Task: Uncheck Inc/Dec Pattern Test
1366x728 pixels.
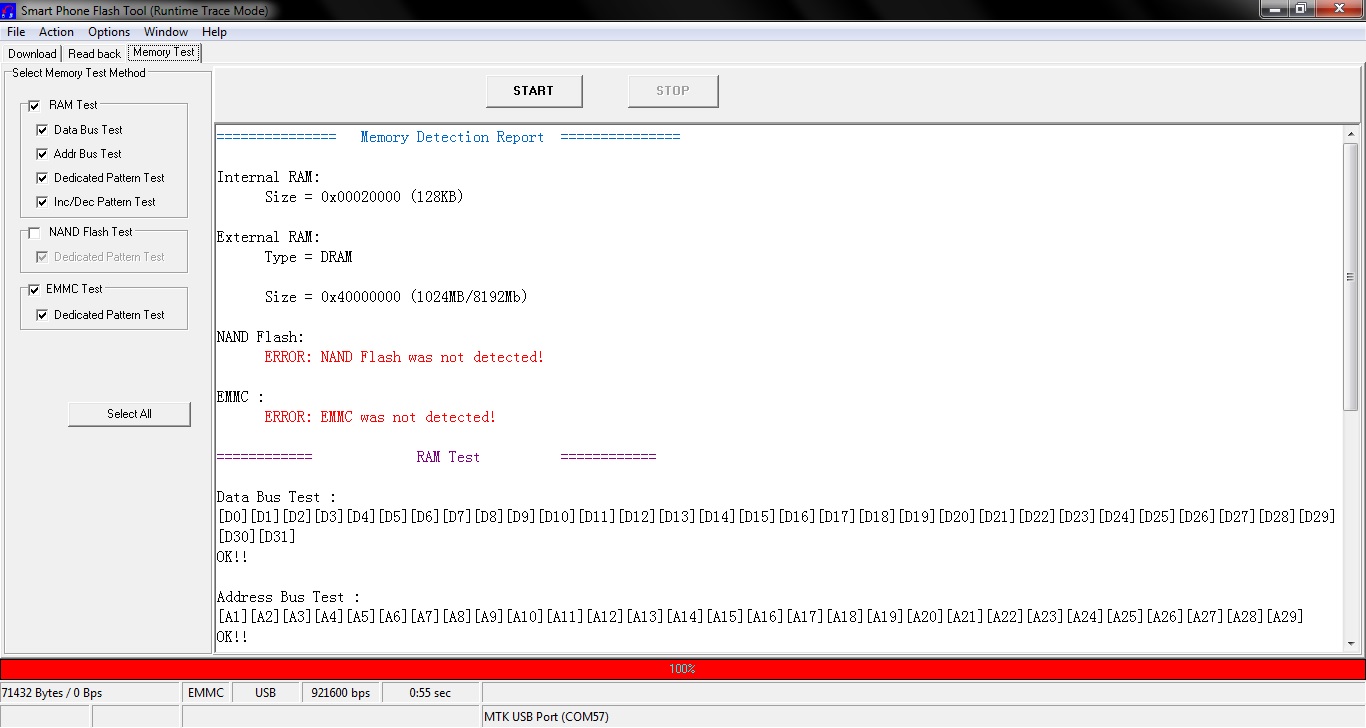Action: (x=42, y=202)
